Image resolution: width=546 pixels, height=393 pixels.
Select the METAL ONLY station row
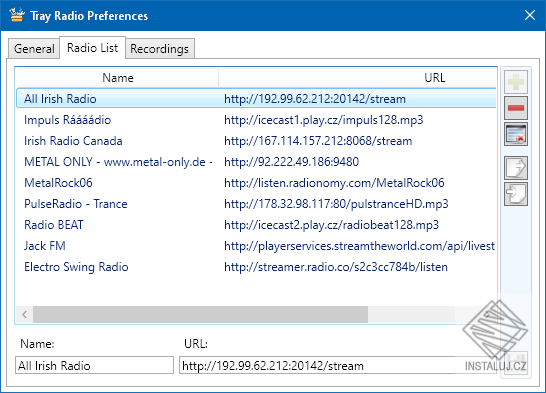[256, 162]
